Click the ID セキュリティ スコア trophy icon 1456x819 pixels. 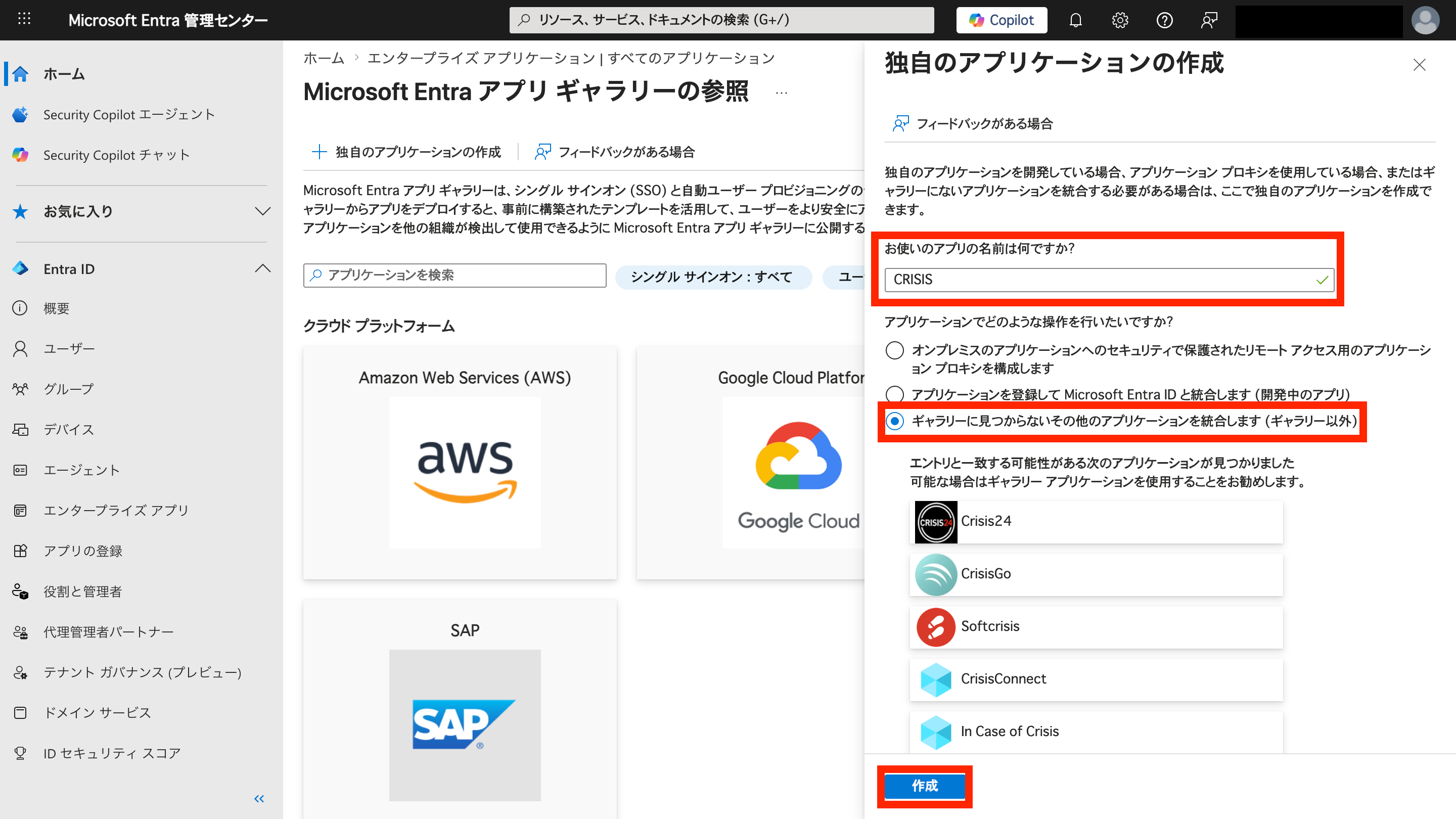[20, 753]
